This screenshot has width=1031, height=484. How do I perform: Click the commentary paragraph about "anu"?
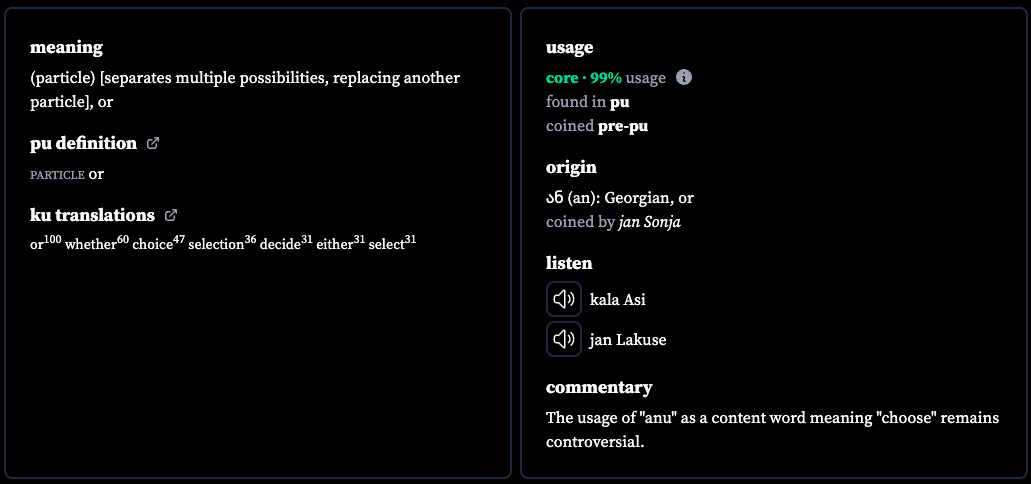pos(773,429)
